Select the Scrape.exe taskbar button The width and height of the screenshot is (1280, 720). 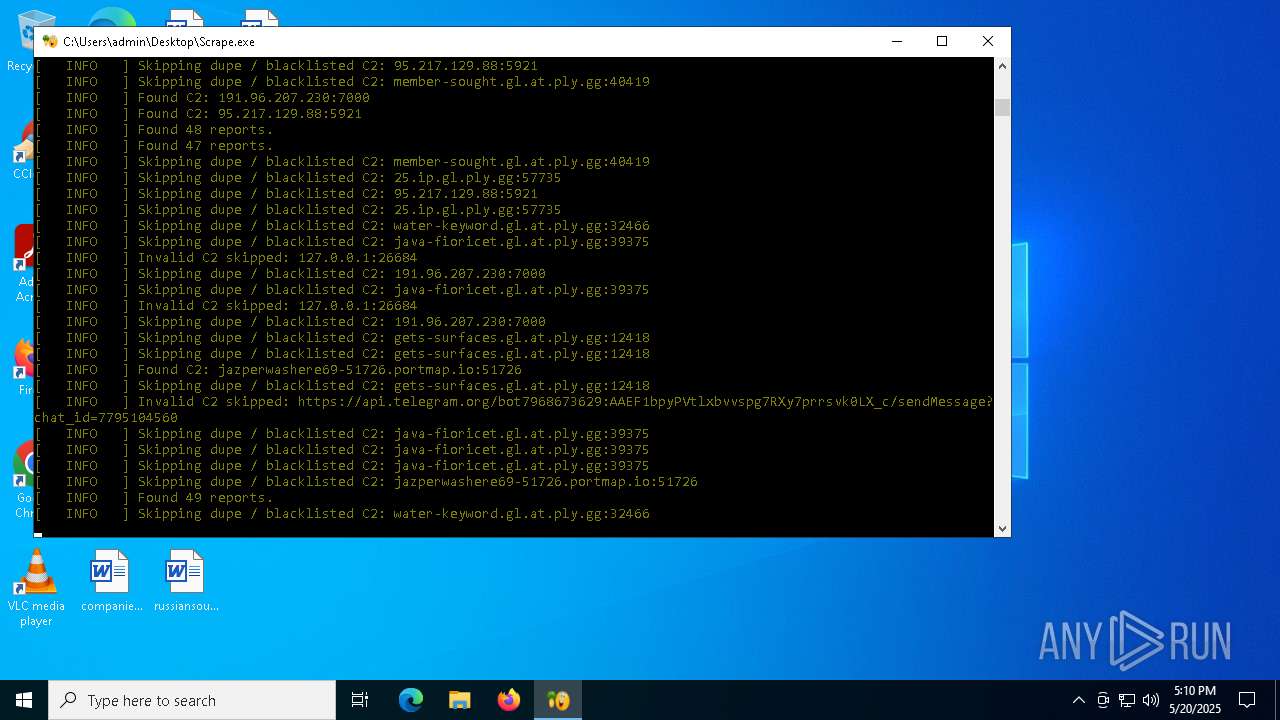558,700
